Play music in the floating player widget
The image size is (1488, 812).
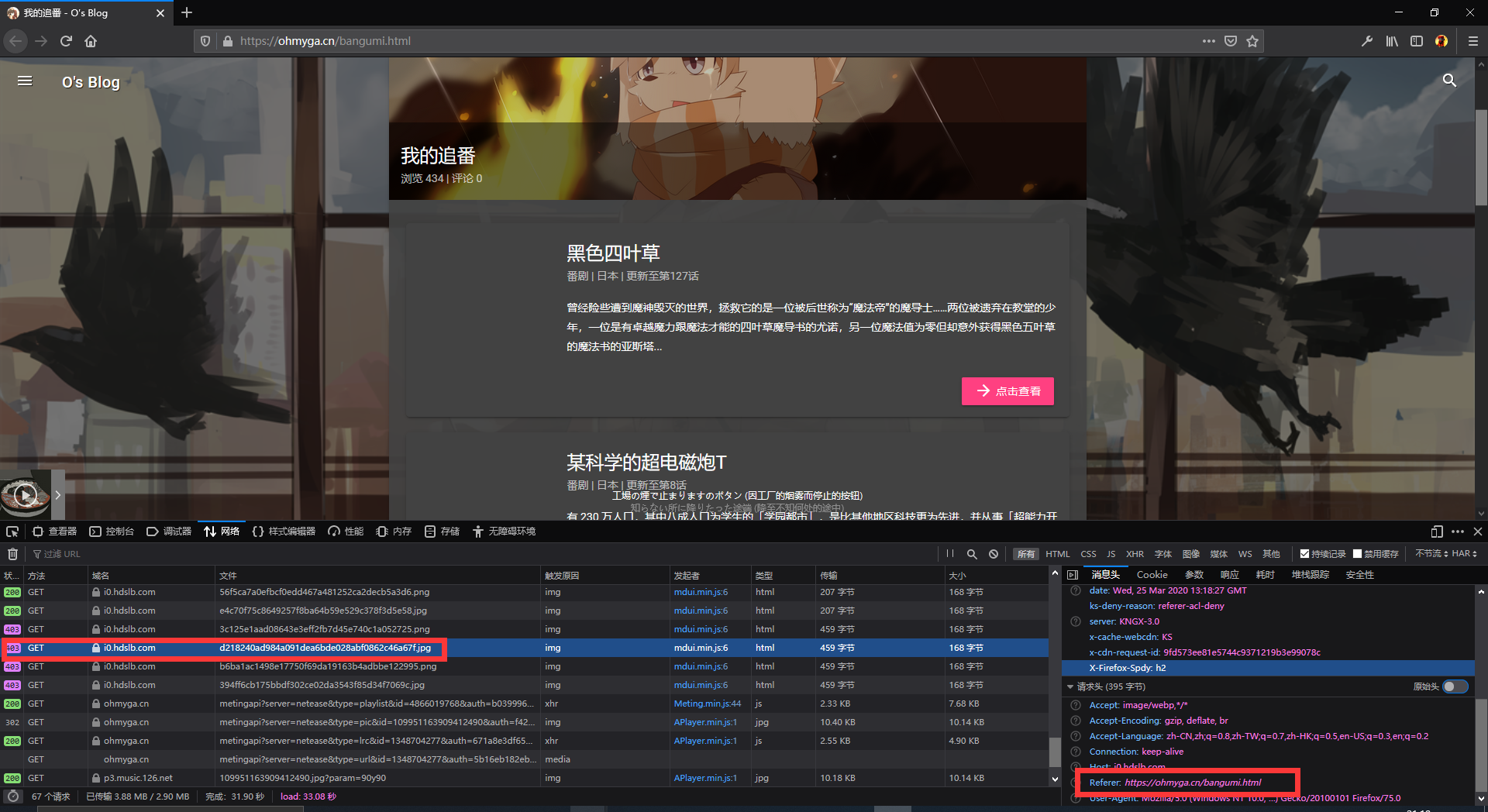26,494
